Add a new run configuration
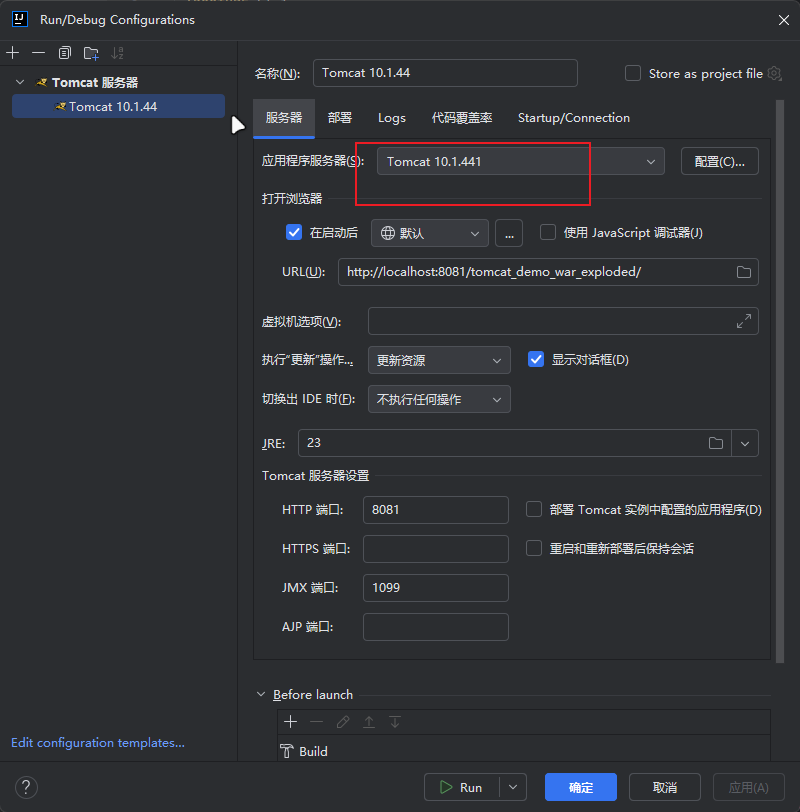Image resolution: width=800 pixels, height=812 pixels. pyautogui.click(x=13, y=53)
